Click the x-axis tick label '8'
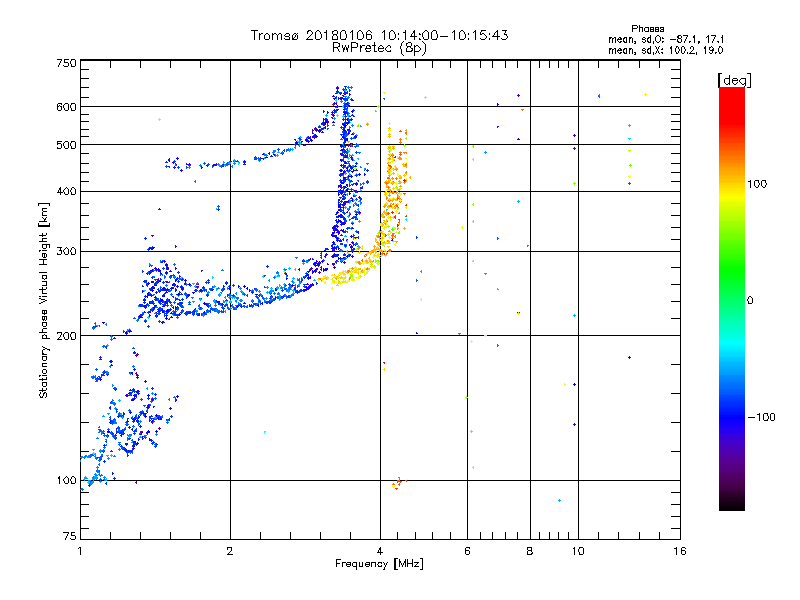 [x=530, y=551]
